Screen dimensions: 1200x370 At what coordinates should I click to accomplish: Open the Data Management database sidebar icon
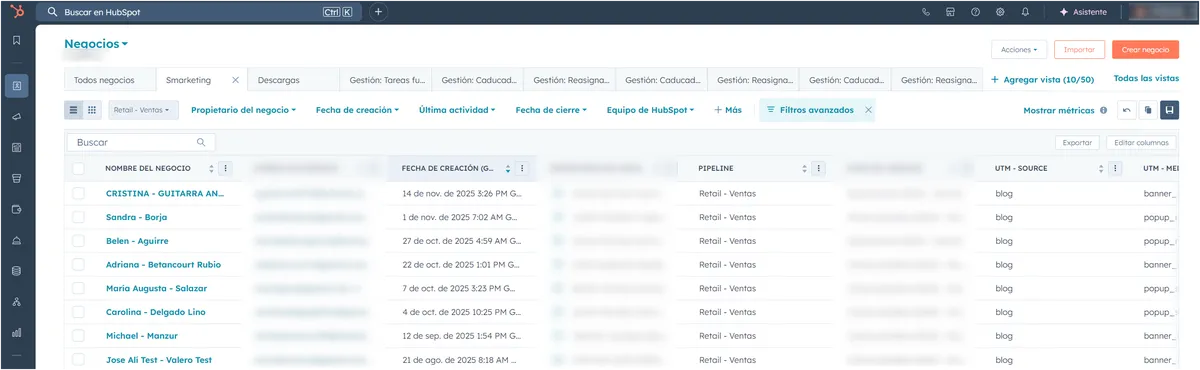click(x=17, y=271)
